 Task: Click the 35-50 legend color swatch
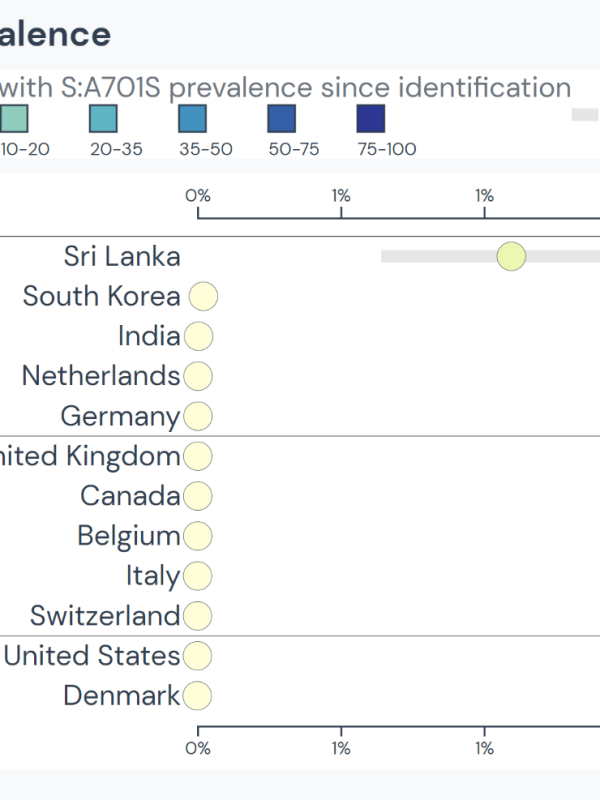coord(192,119)
